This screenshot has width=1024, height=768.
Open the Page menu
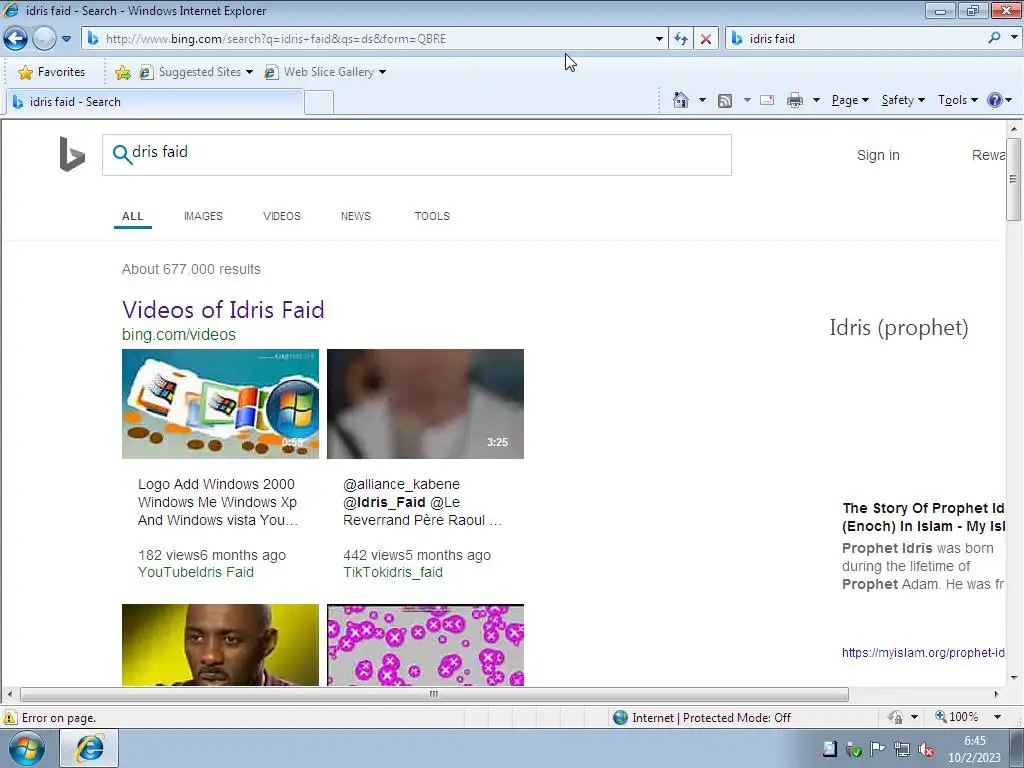pos(850,100)
